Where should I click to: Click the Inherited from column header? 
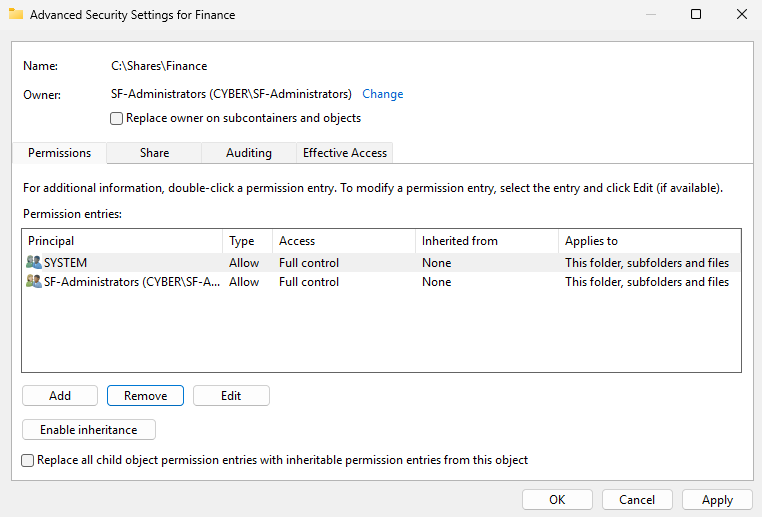[x=485, y=241]
